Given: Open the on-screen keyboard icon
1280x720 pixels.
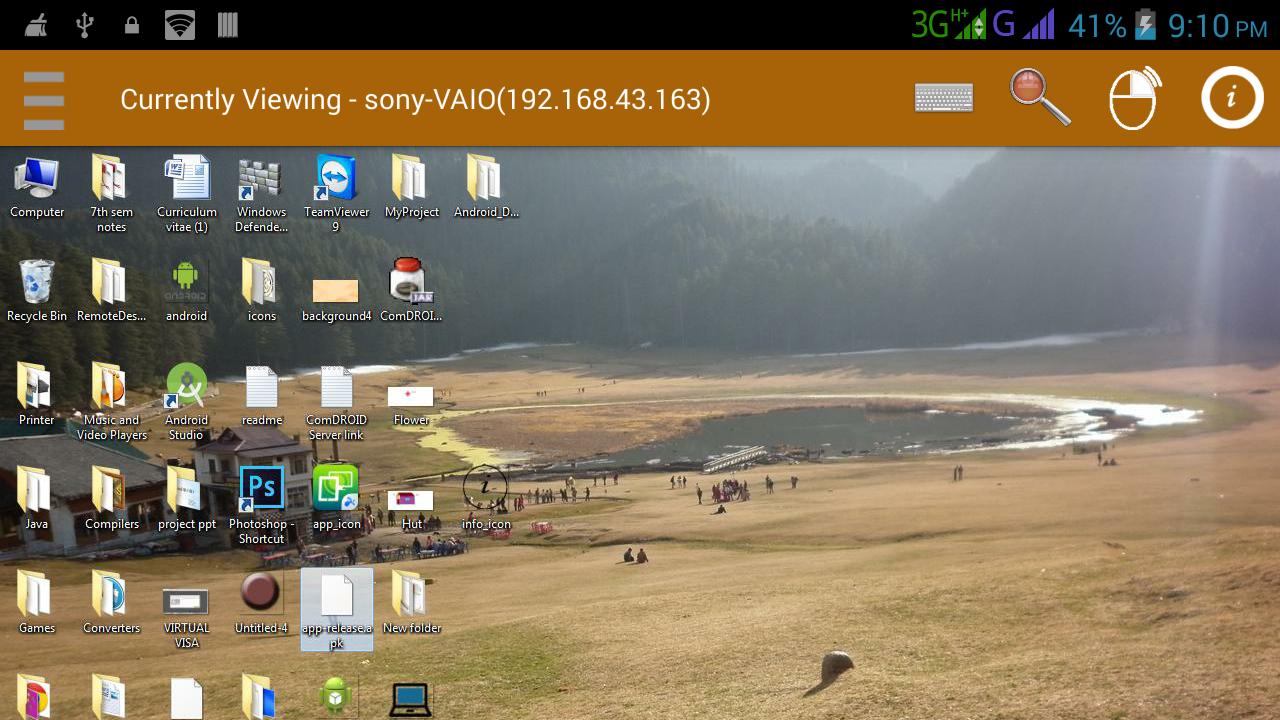Looking at the screenshot, I should (x=944, y=97).
